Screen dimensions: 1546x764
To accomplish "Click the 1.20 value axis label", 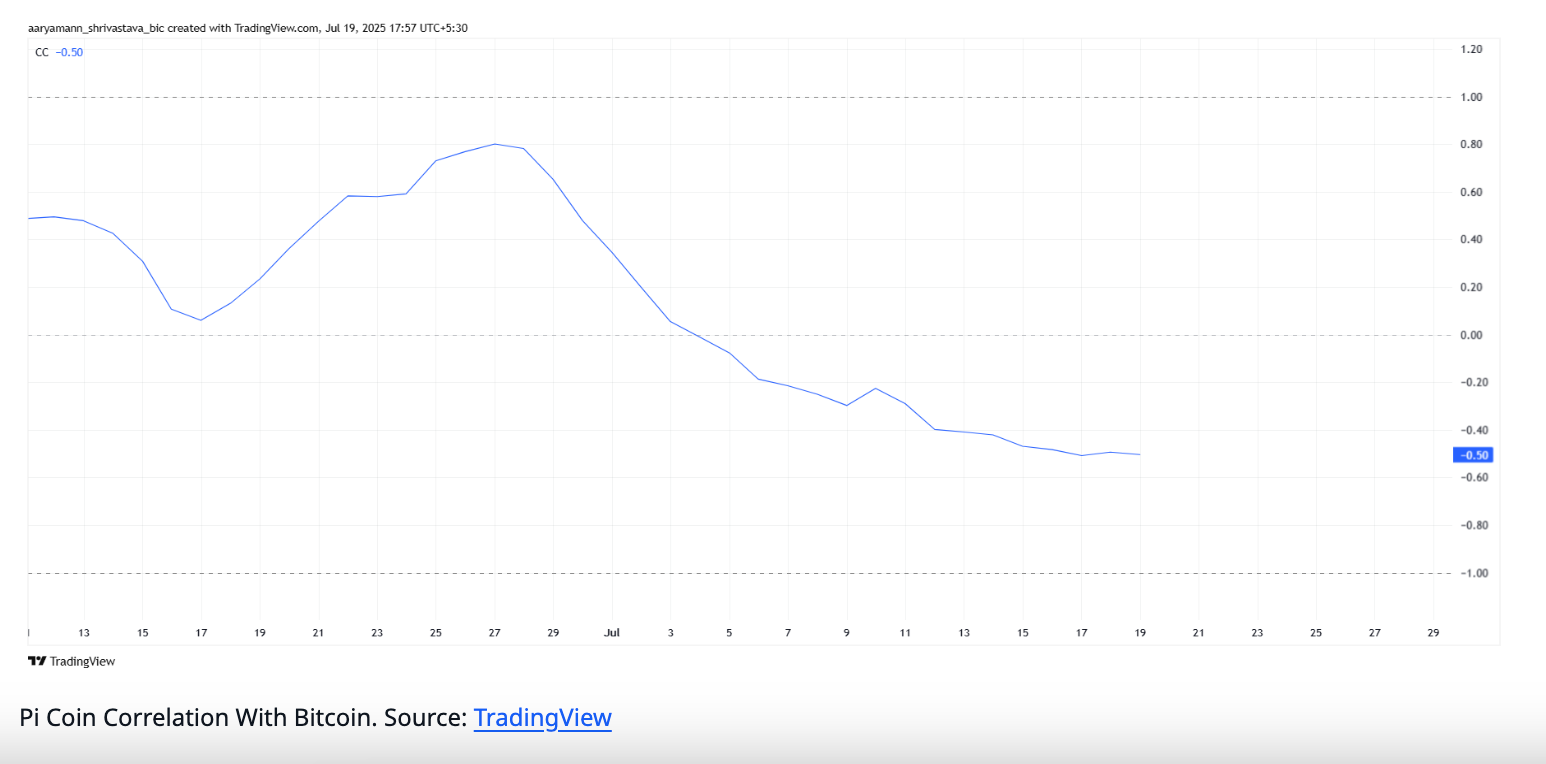I will tap(1471, 49).
